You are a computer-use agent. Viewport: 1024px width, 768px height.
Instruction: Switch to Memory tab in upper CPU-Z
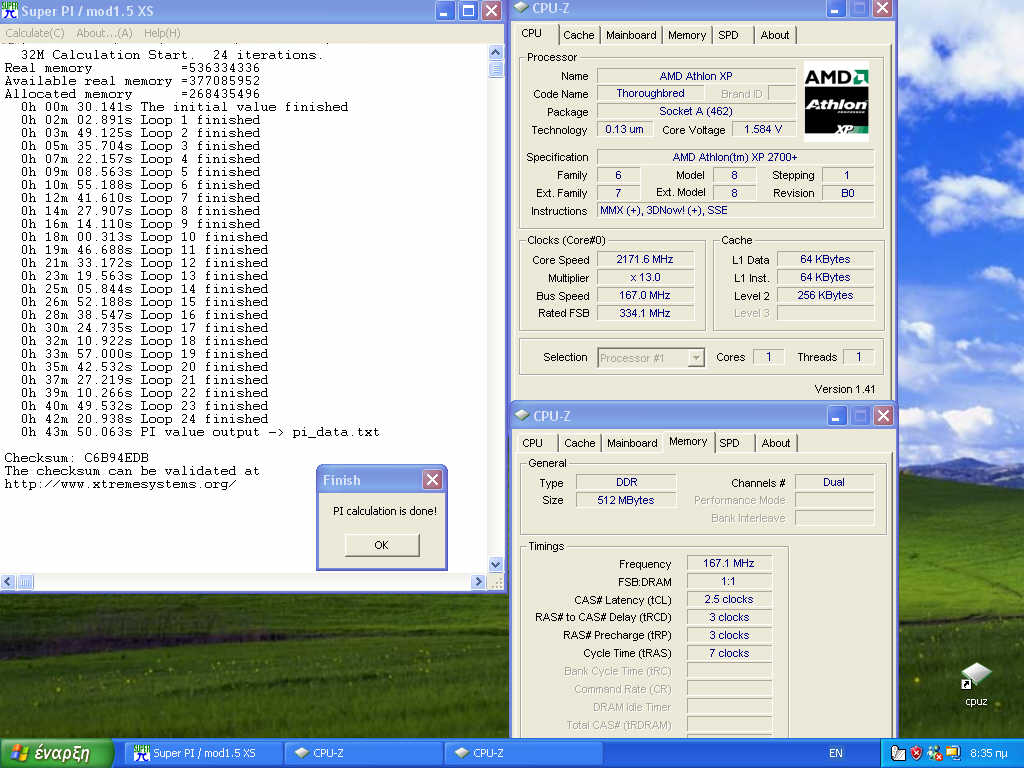[x=687, y=35]
